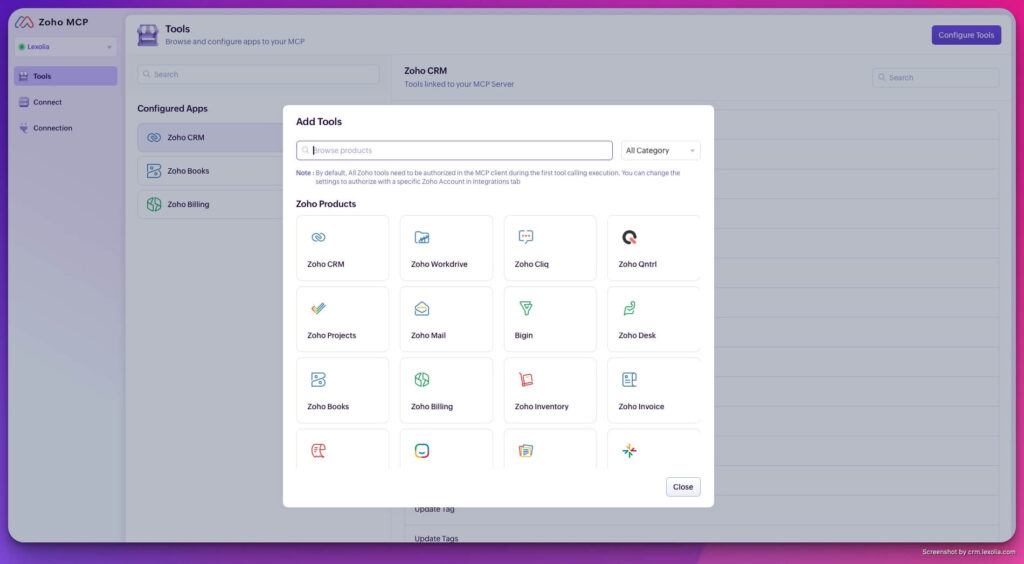The image size is (1024, 564).
Task: Focus the Browse products search field
Action: pyautogui.click(x=455, y=150)
